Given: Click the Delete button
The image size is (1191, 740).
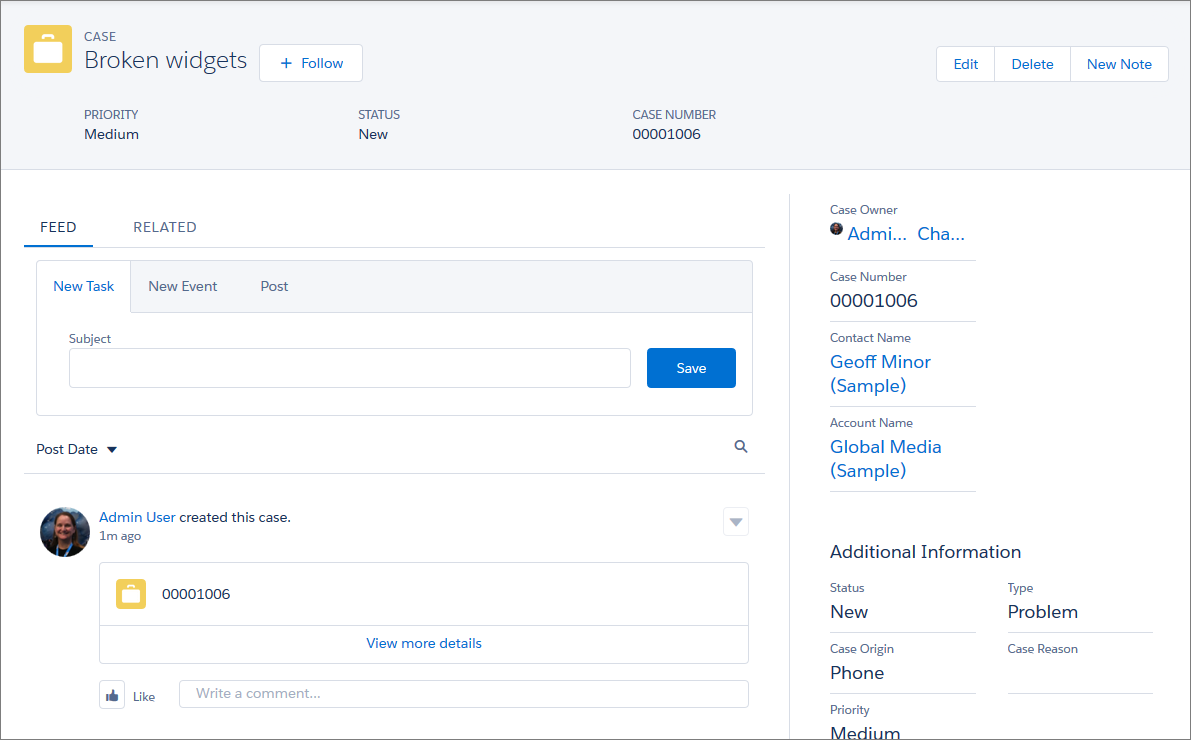Looking at the screenshot, I should [x=1032, y=64].
